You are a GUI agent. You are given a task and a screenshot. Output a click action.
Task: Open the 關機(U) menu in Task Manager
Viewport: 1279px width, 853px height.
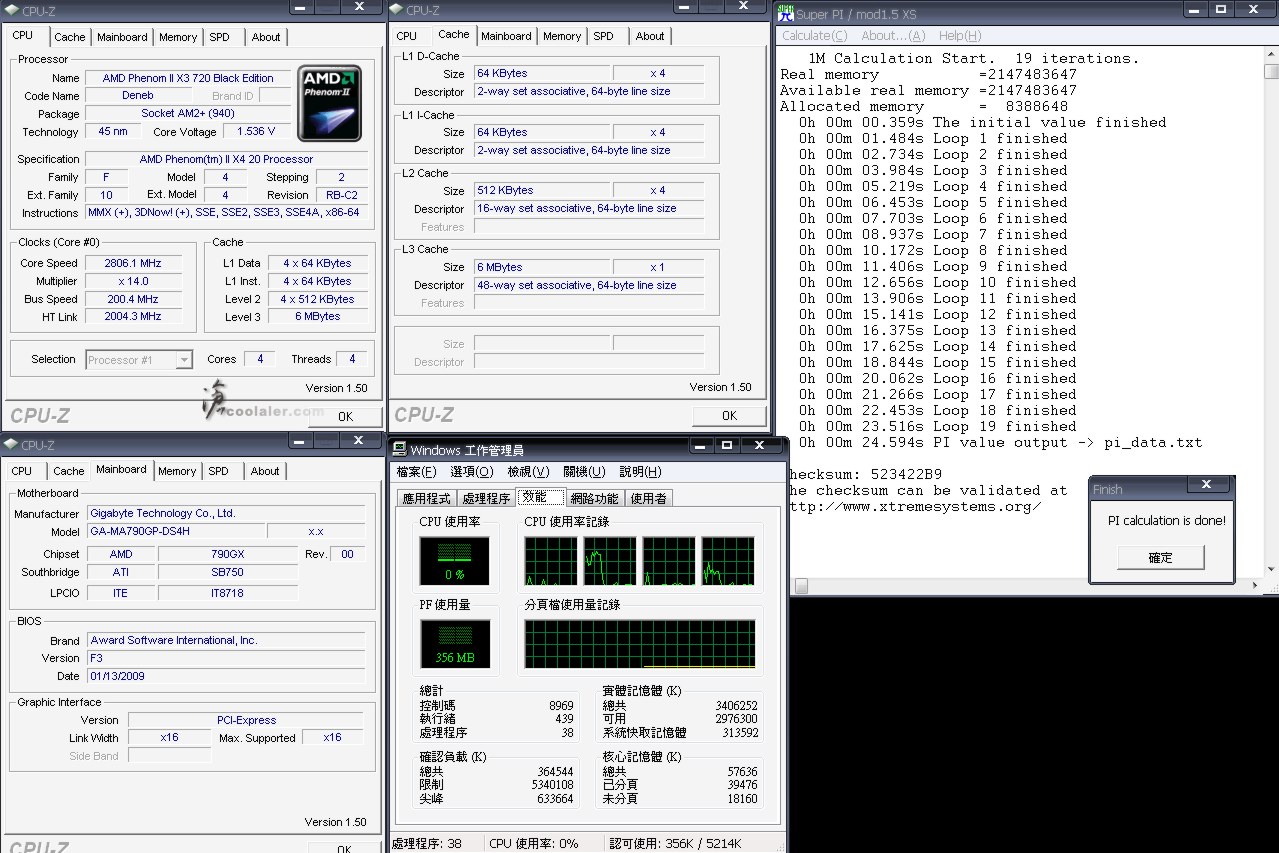(x=584, y=472)
